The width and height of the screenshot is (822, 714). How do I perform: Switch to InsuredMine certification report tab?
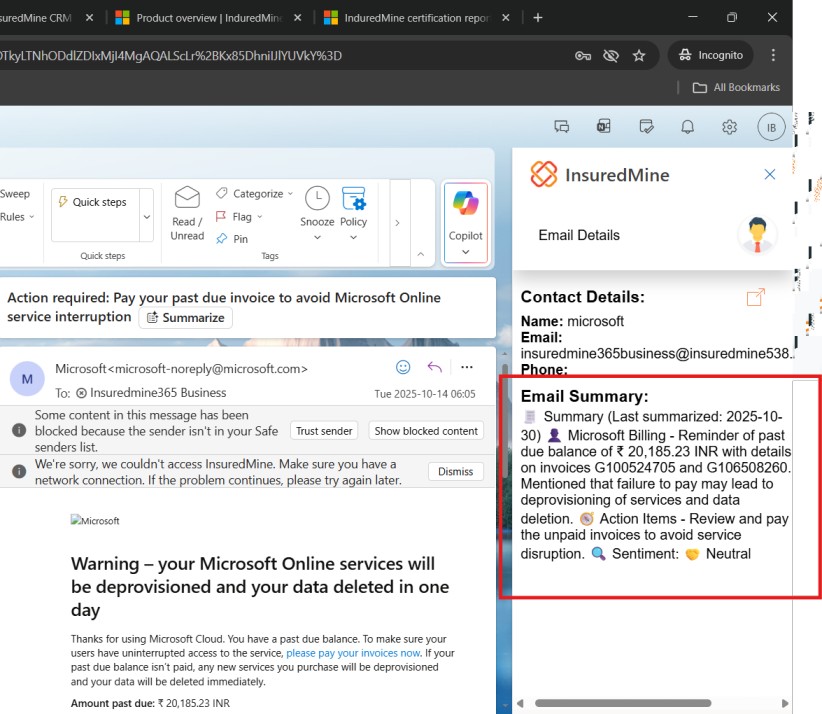tap(416, 18)
